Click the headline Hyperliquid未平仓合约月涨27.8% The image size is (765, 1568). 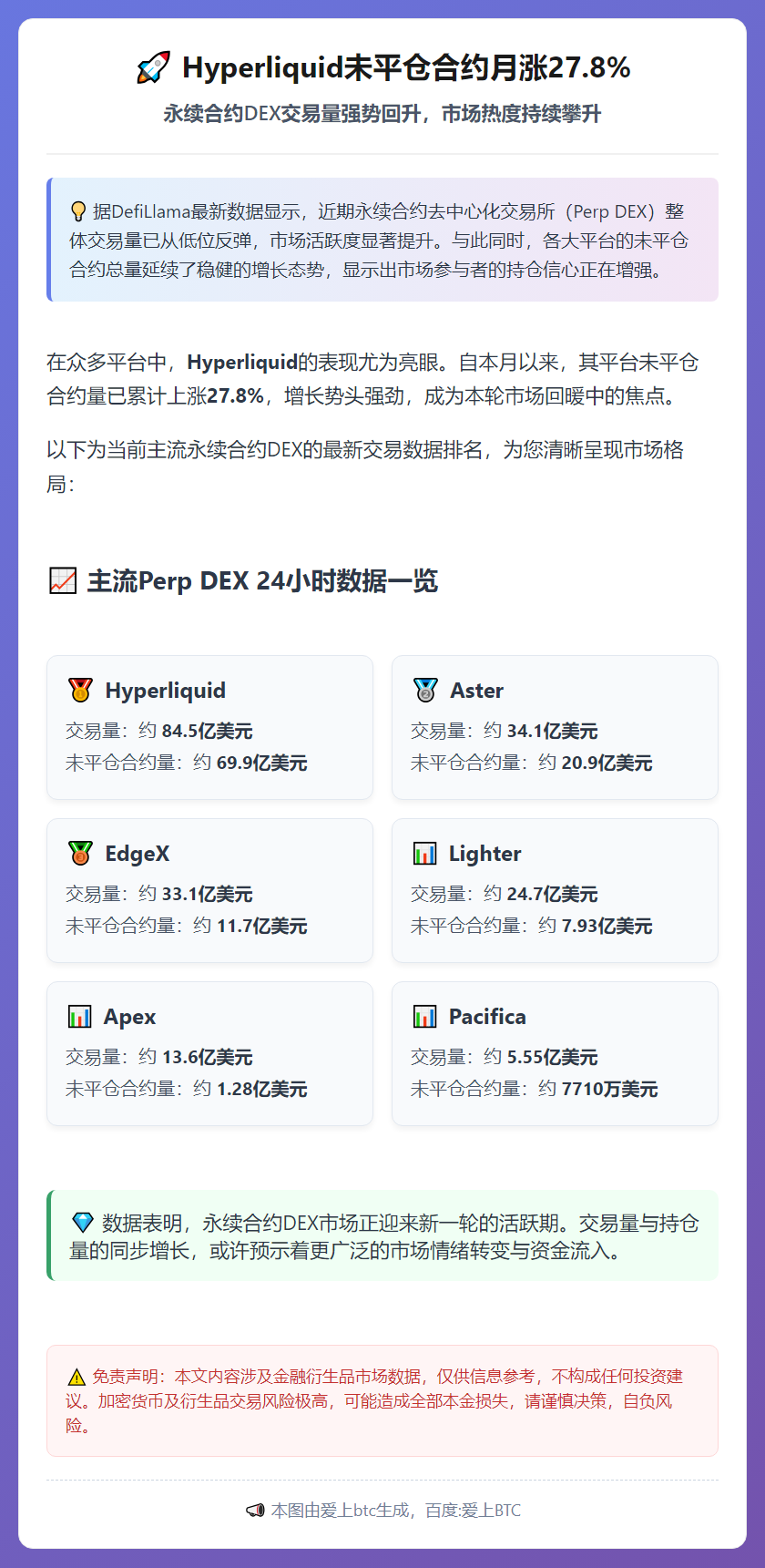pos(406,68)
